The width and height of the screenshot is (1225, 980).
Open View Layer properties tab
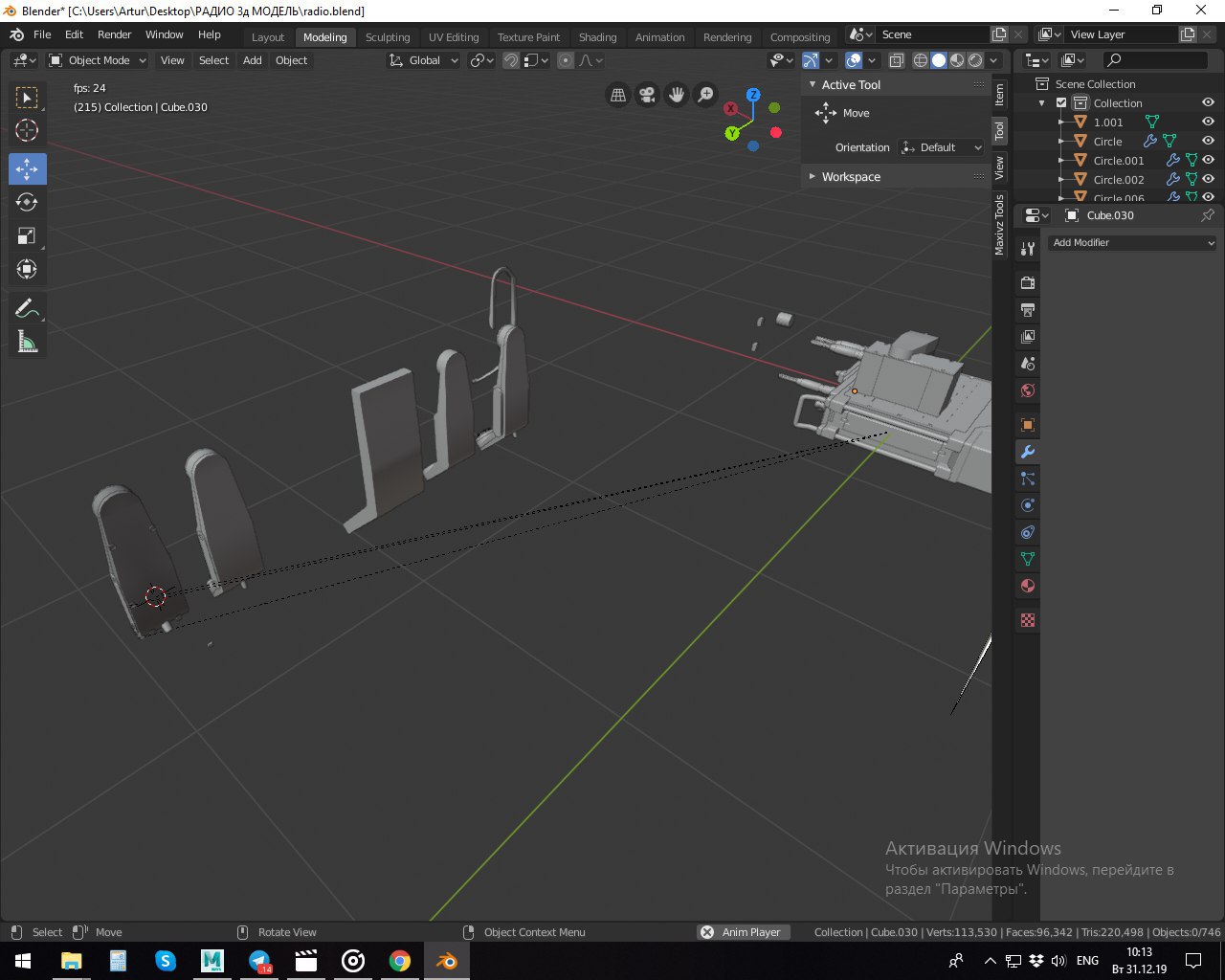point(1028,337)
